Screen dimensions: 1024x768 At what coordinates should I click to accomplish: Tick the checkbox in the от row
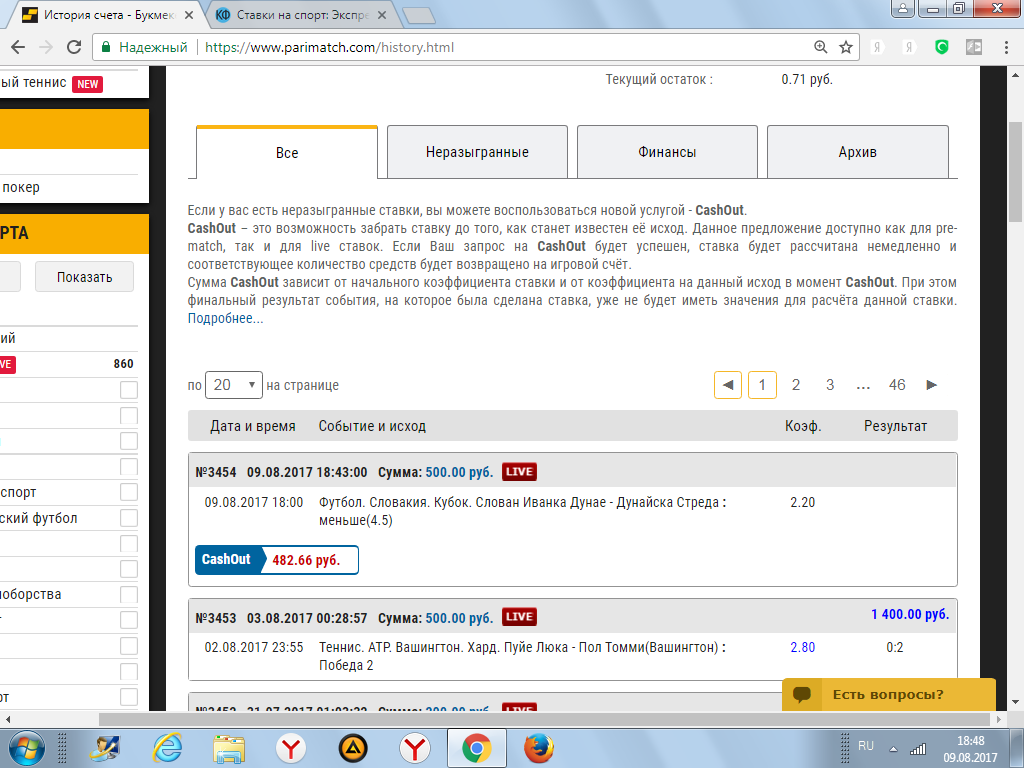click(129, 697)
